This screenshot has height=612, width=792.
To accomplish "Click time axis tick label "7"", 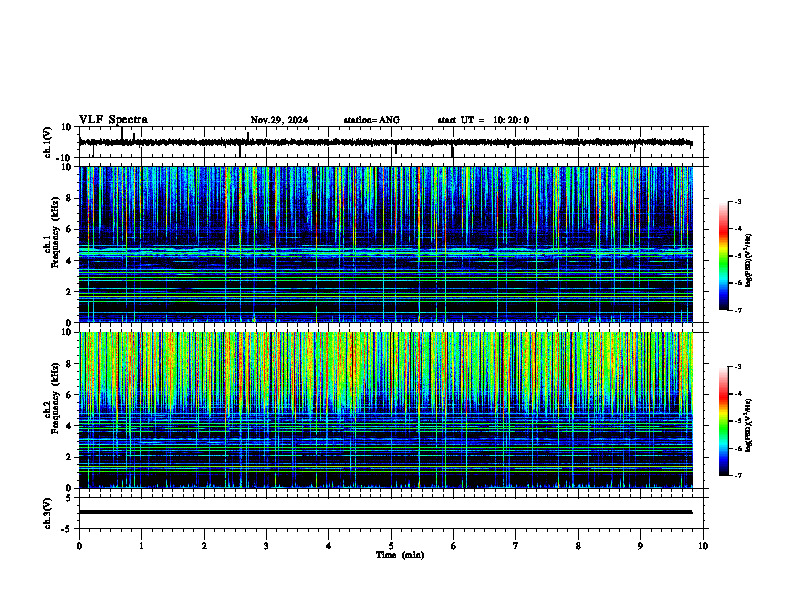I will click(x=516, y=546).
